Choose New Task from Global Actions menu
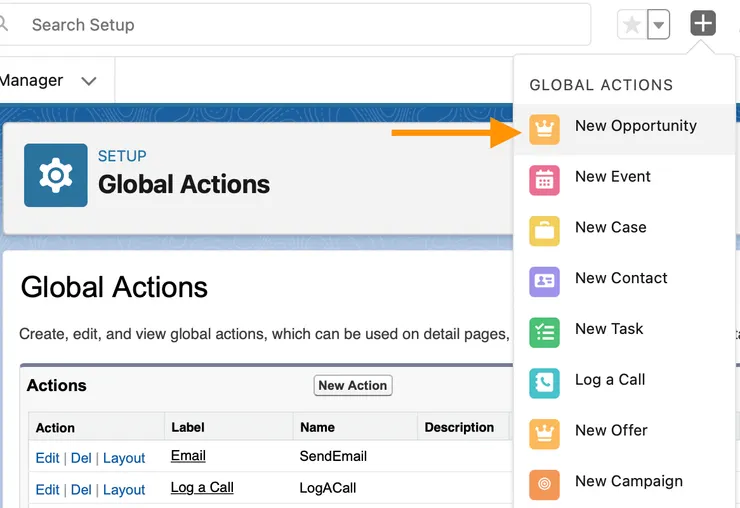 tap(609, 329)
